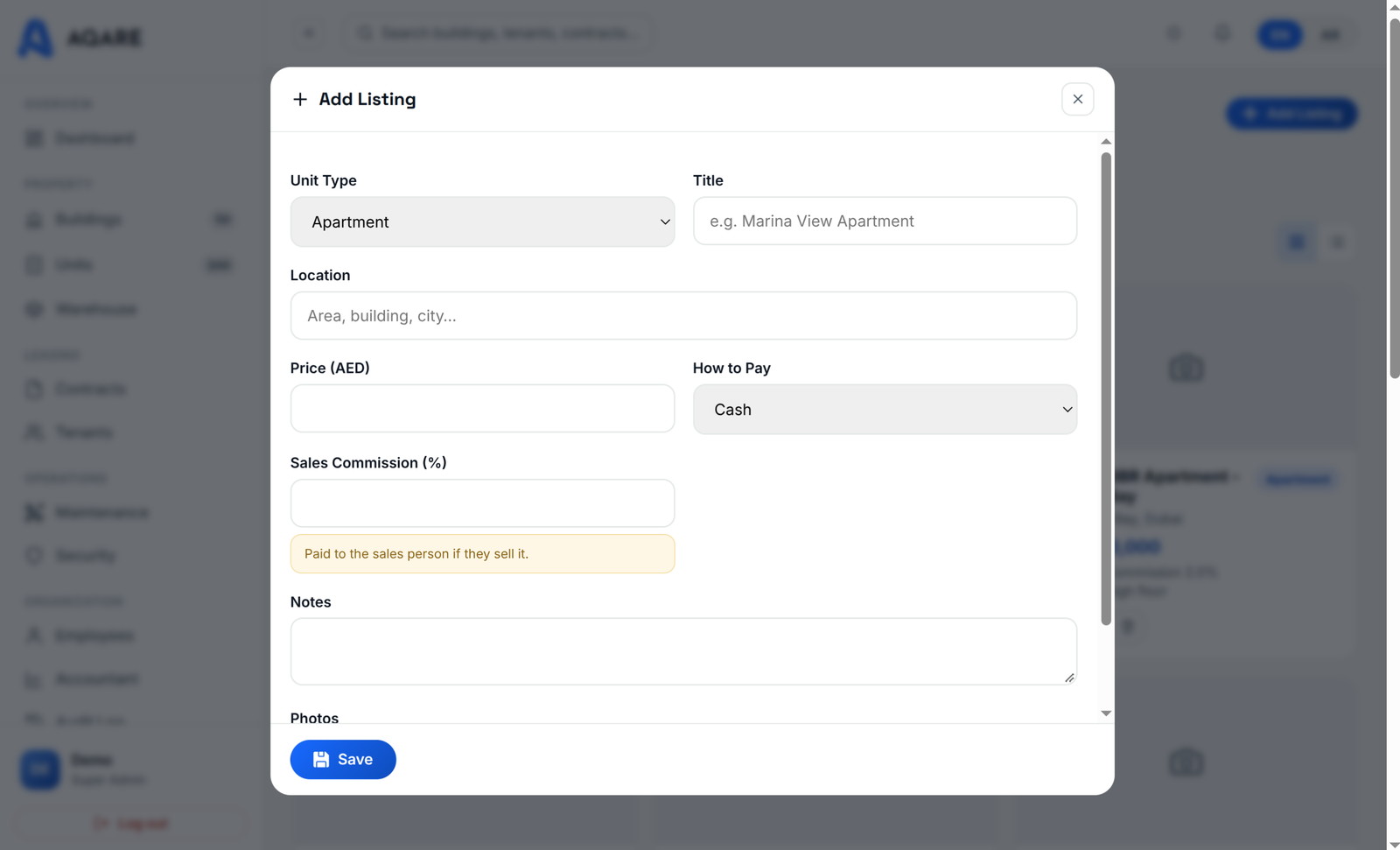This screenshot has height=850, width=1400.
Task: Save the new listing
Action: (x=343, y=759)
